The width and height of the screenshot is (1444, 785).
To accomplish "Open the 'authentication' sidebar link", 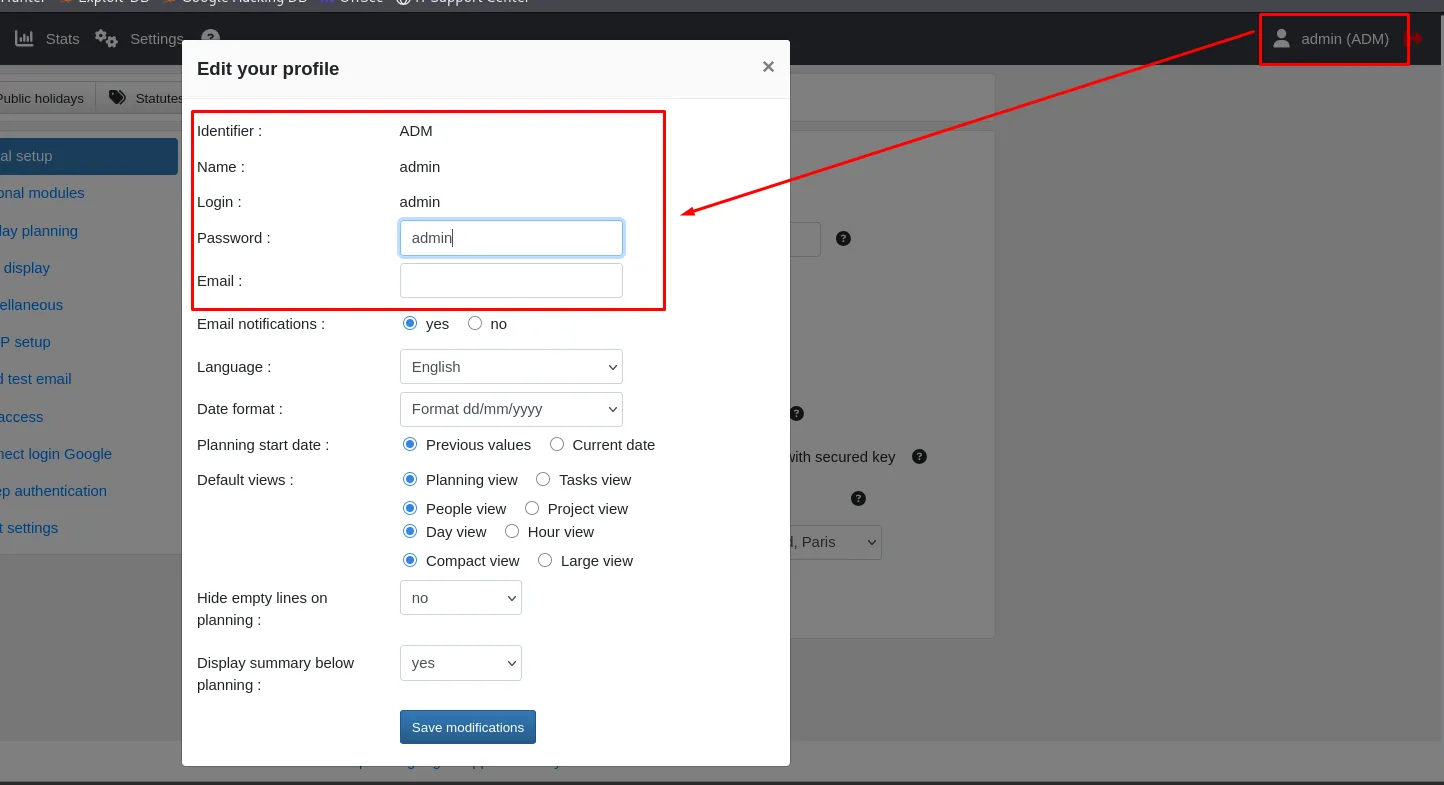I will click(54, 491).
